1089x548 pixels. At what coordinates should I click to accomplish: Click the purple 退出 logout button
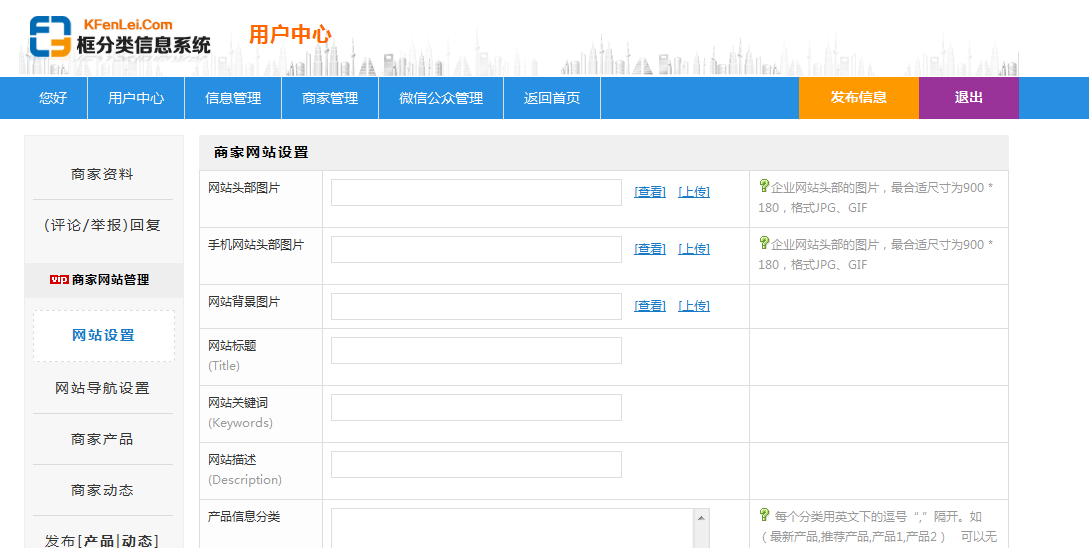(968, 98)
